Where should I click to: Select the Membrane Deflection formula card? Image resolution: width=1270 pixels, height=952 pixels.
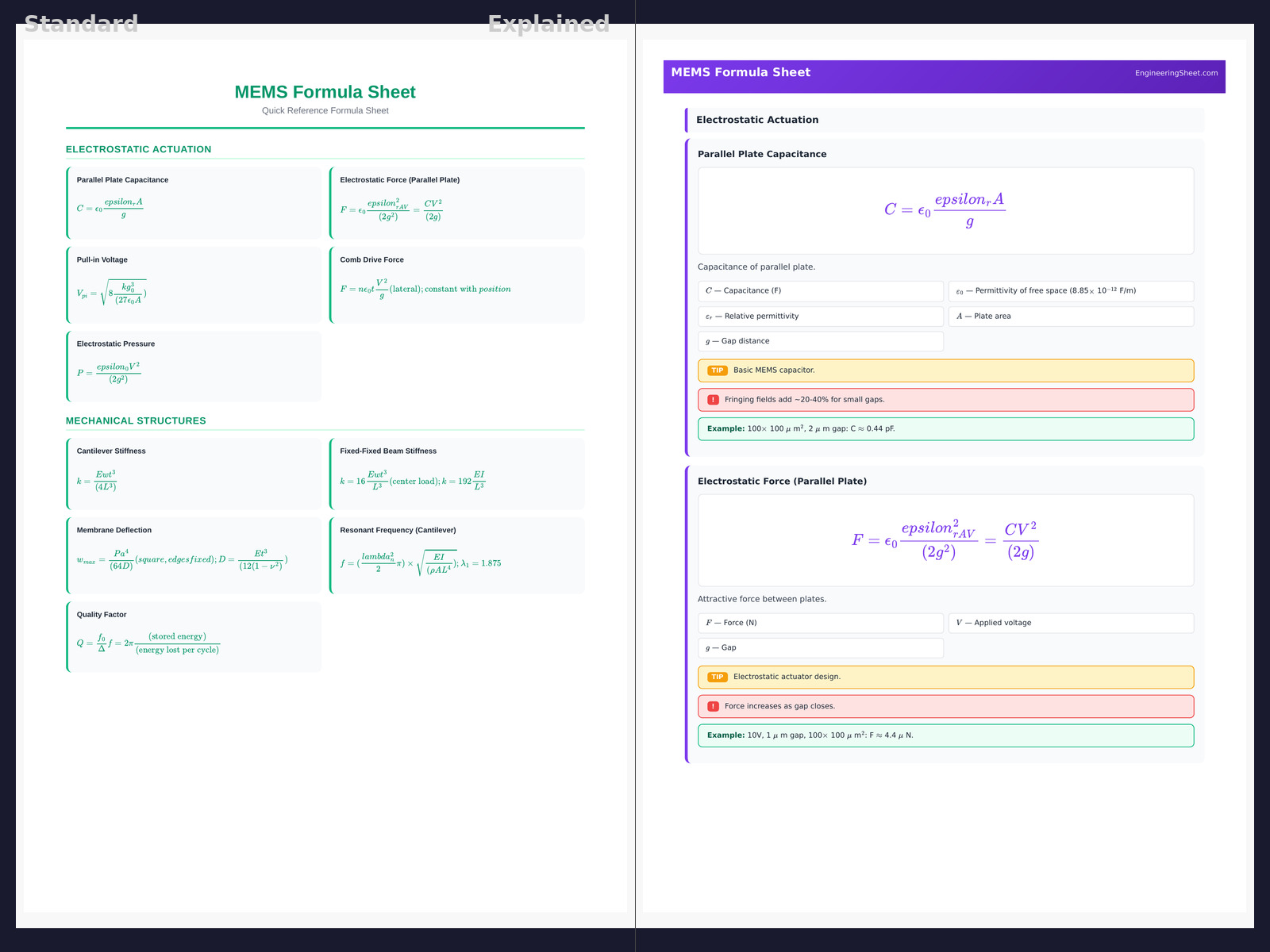[x=194, y=555]
